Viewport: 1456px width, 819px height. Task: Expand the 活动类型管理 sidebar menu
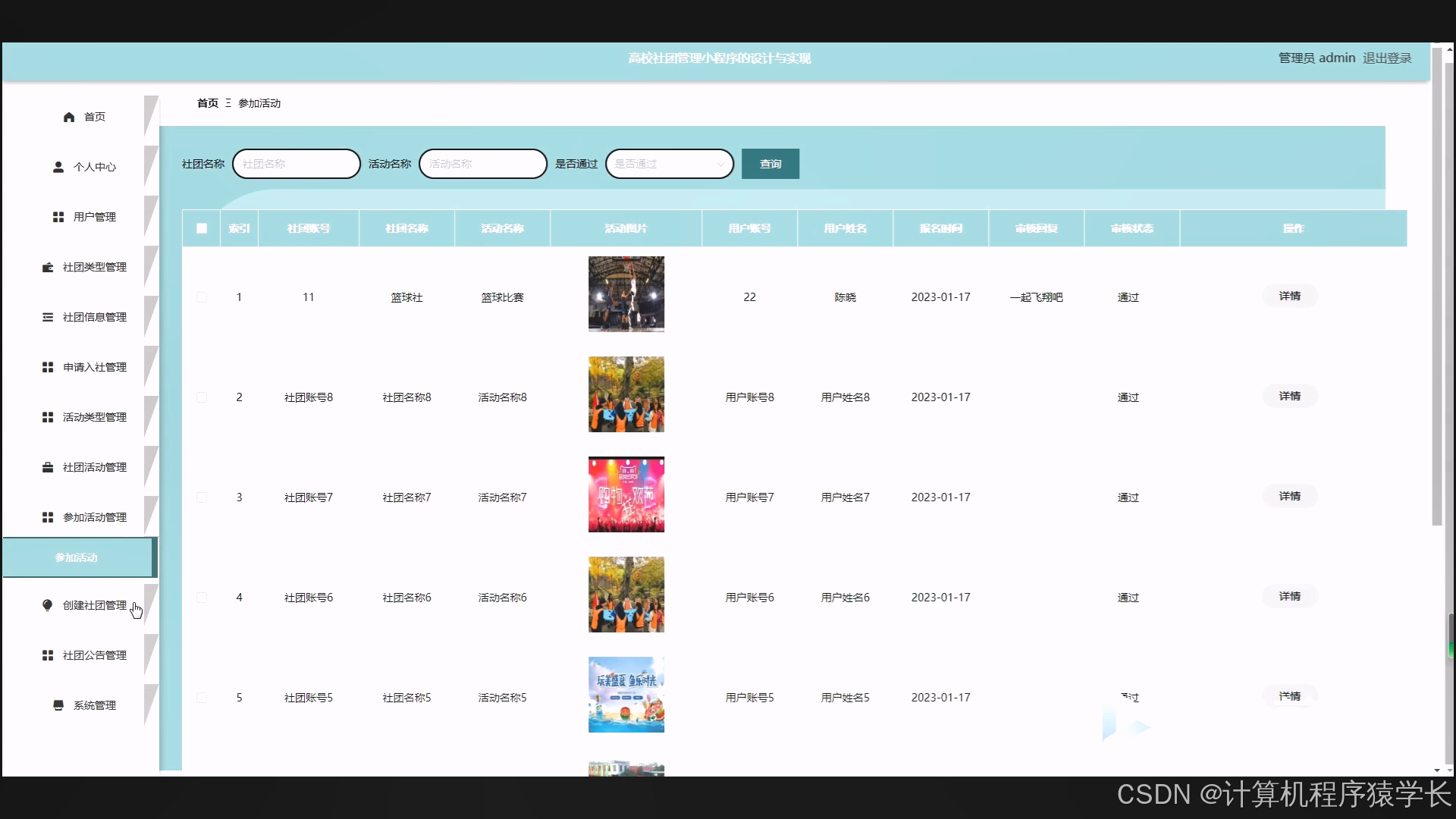click(80, 417)
